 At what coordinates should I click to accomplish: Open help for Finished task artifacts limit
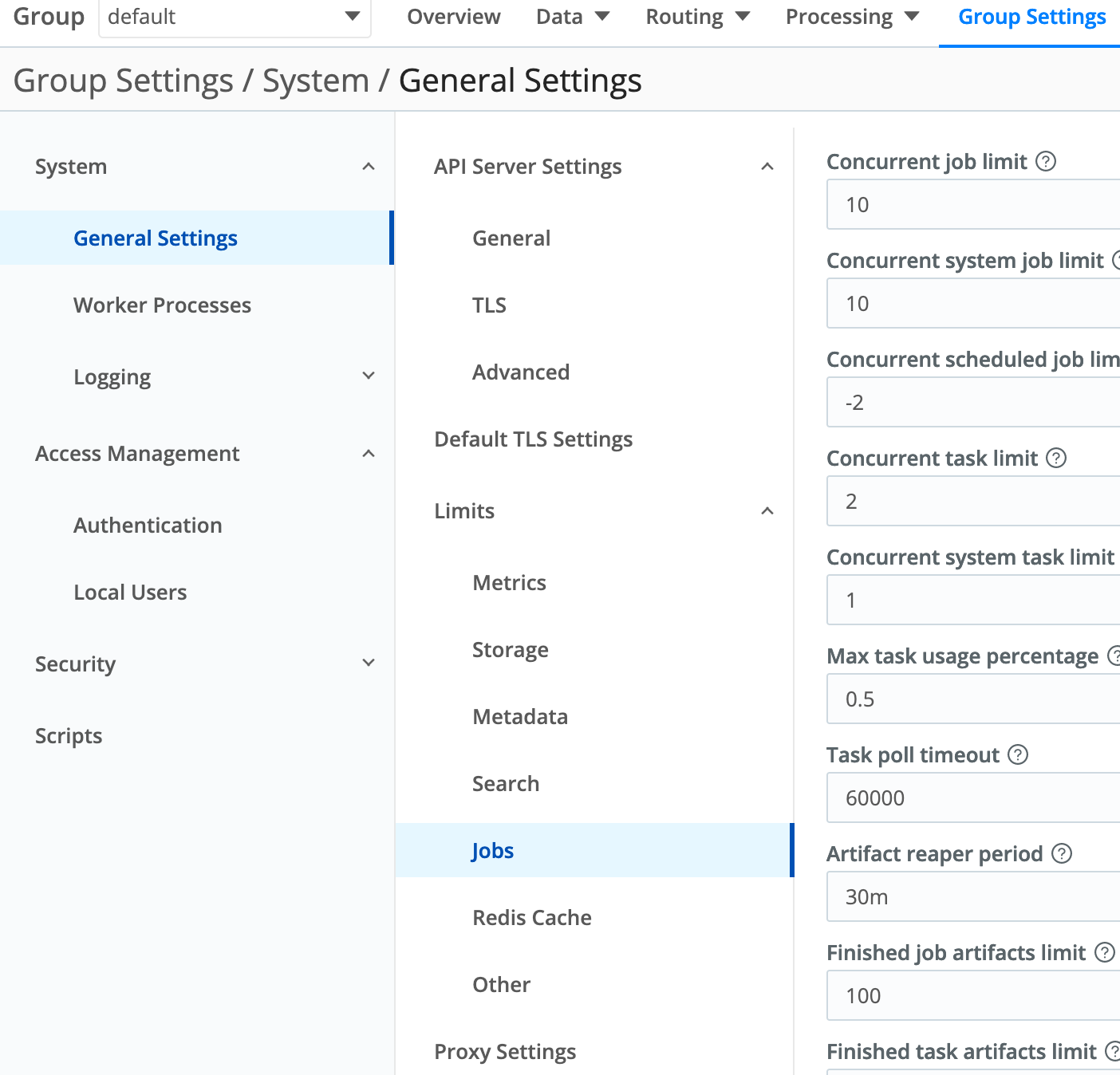click(x=1114, y=1051)
